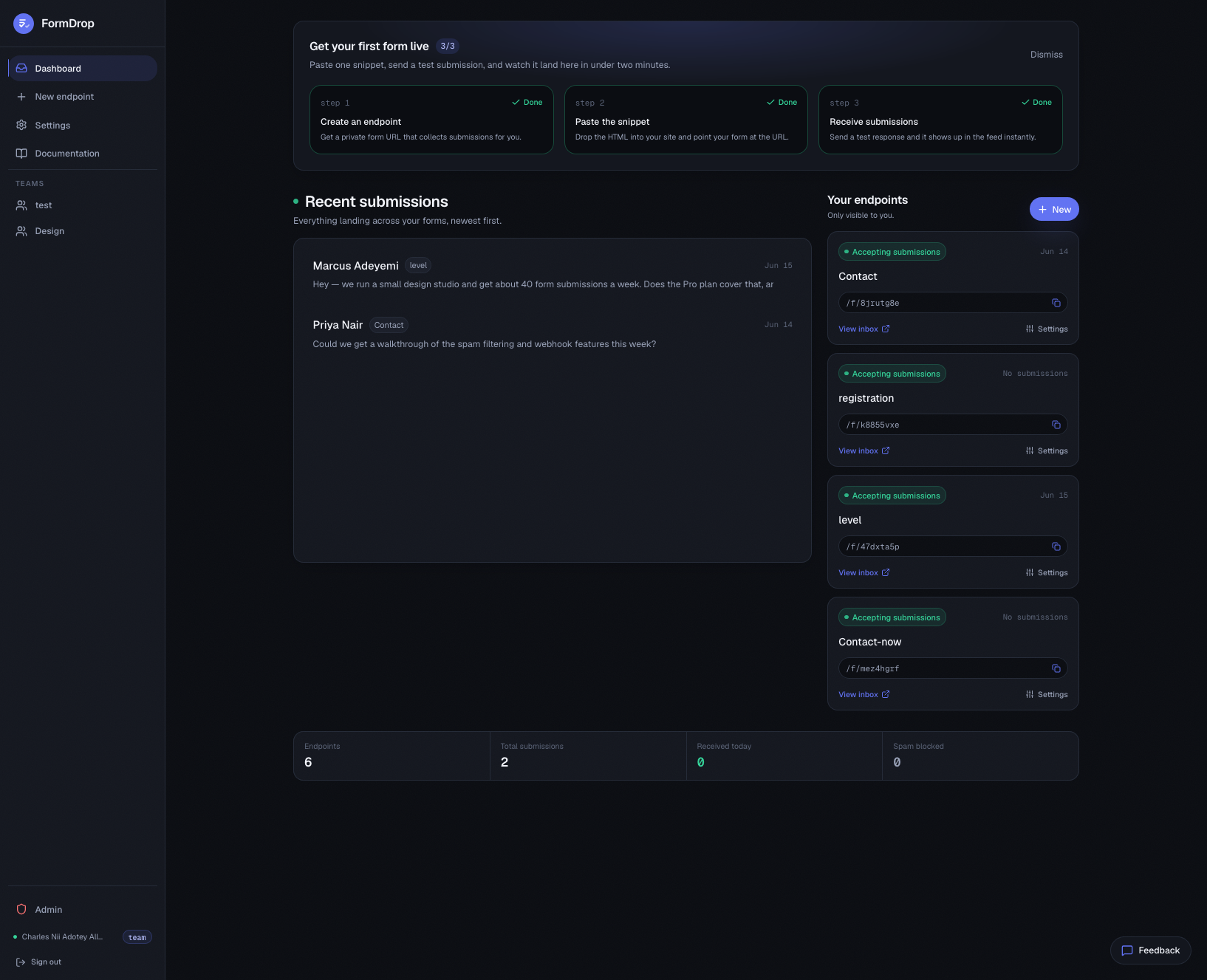Copy the /f/k8855vxe endpoint URL
The height and width of the screenshot is (980, 1207).
1056,425
